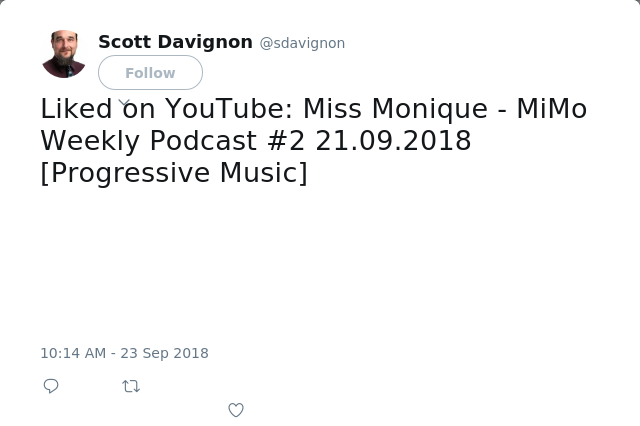This screenshot has width=640, height=426.
Task: Click the reply speech bubble icon
Action: pyautogui.click(x=51, y=386)
